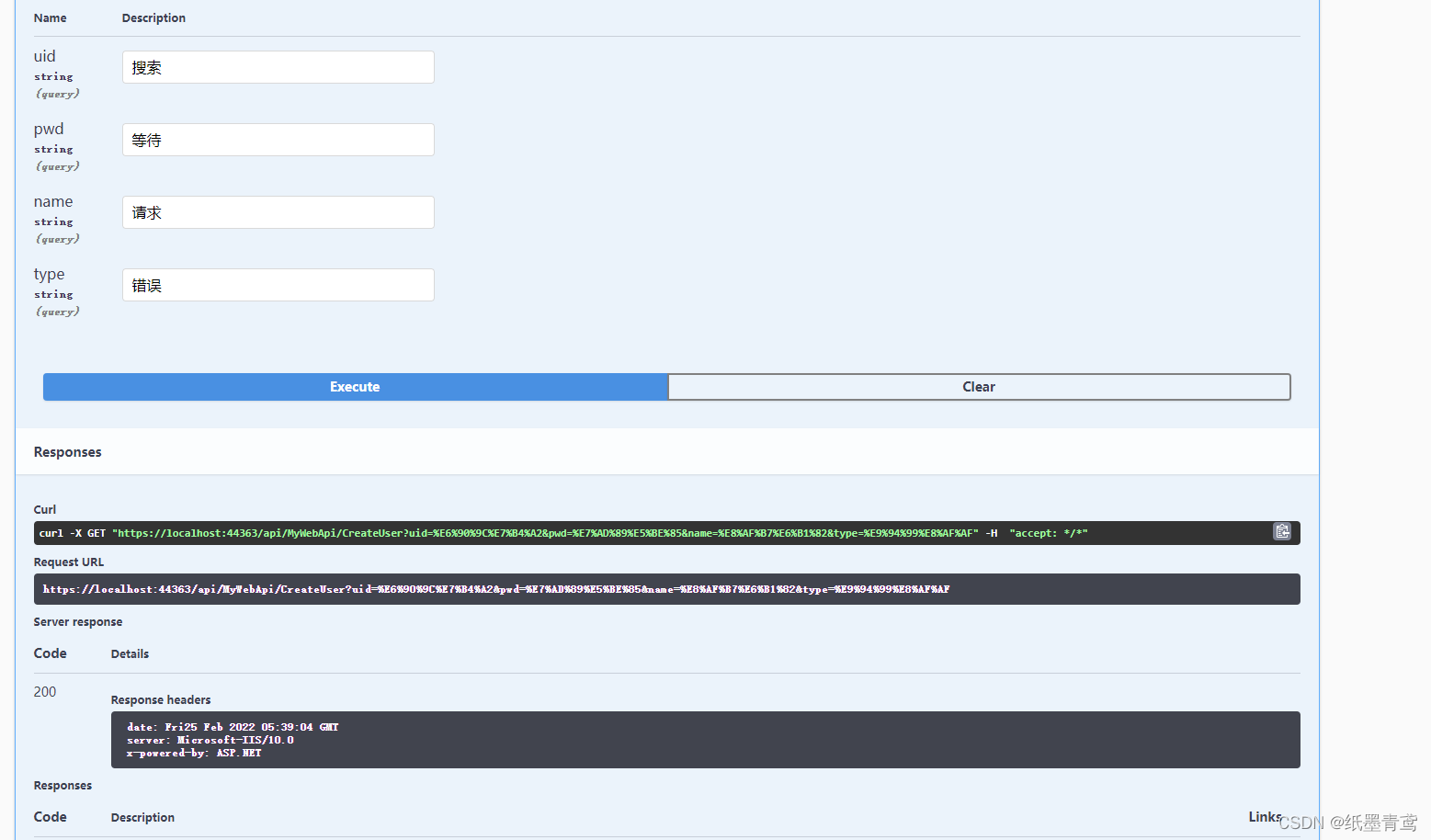The width and height of the screenshot is (1431, 840).
Task: Click the uid parameter name
Action: click(x=45, y=56)
